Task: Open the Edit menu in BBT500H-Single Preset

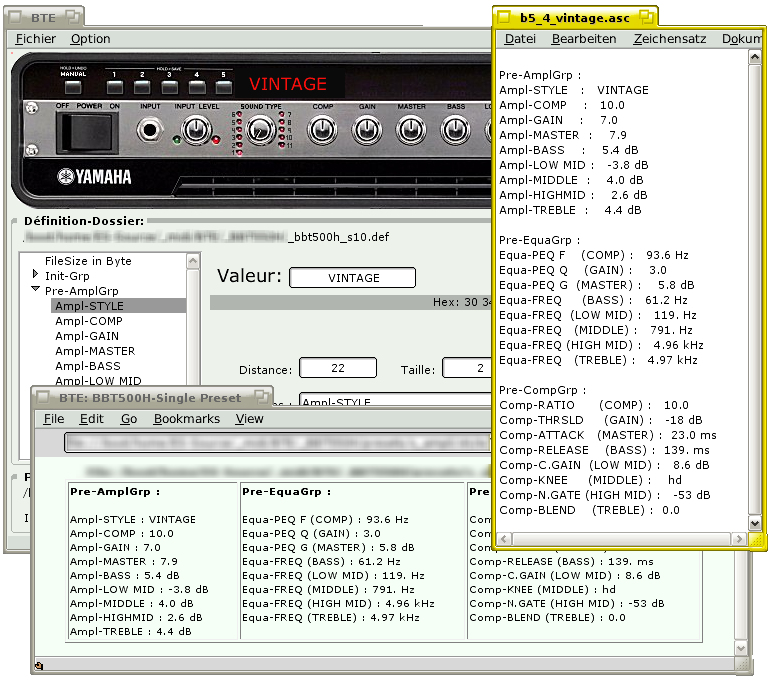Action: (92, 419)
